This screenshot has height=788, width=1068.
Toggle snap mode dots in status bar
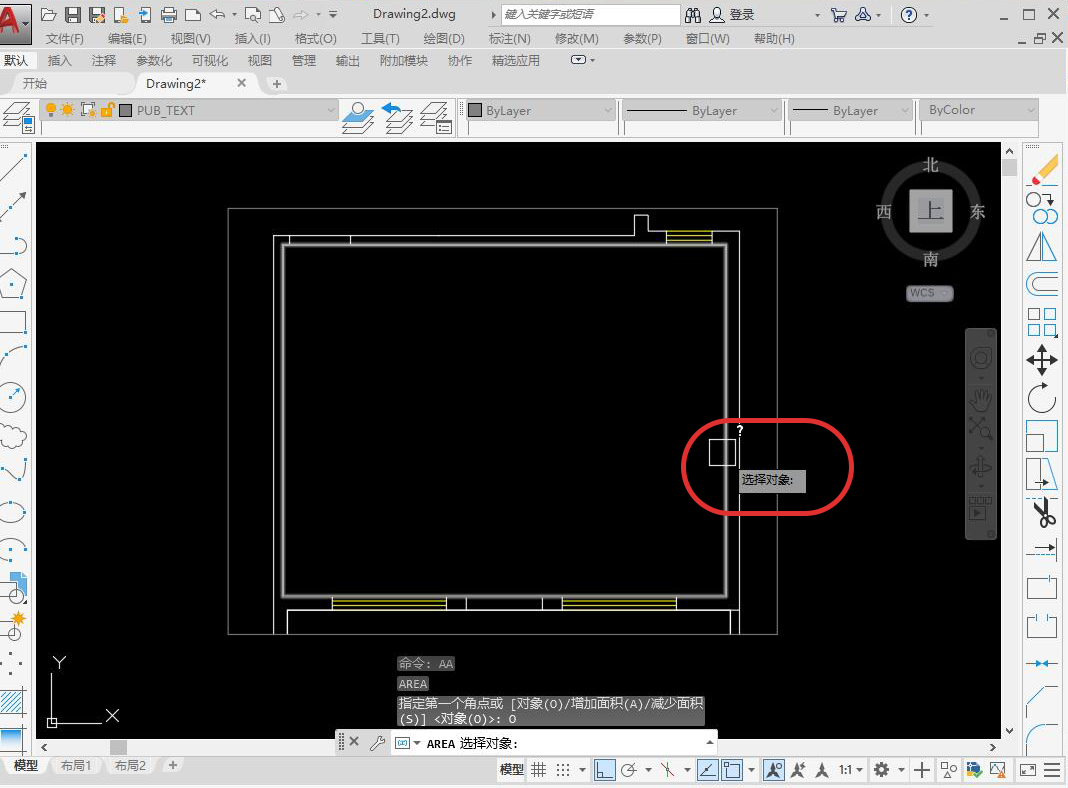point(563,770)
